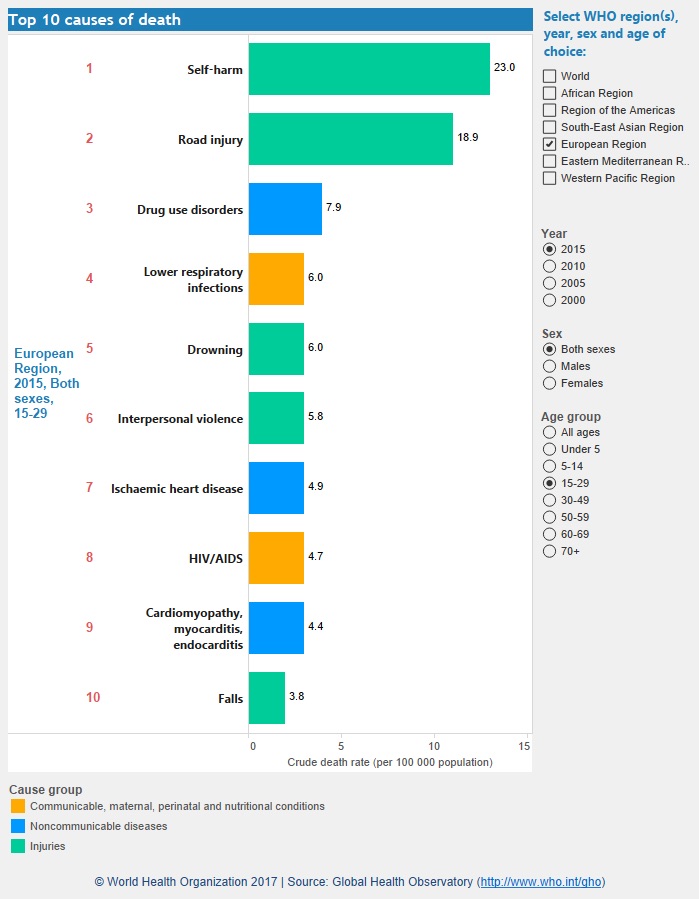699x899 pixels.
Task: Enable the African Region checkbox
Action: (x=549, y=93)
